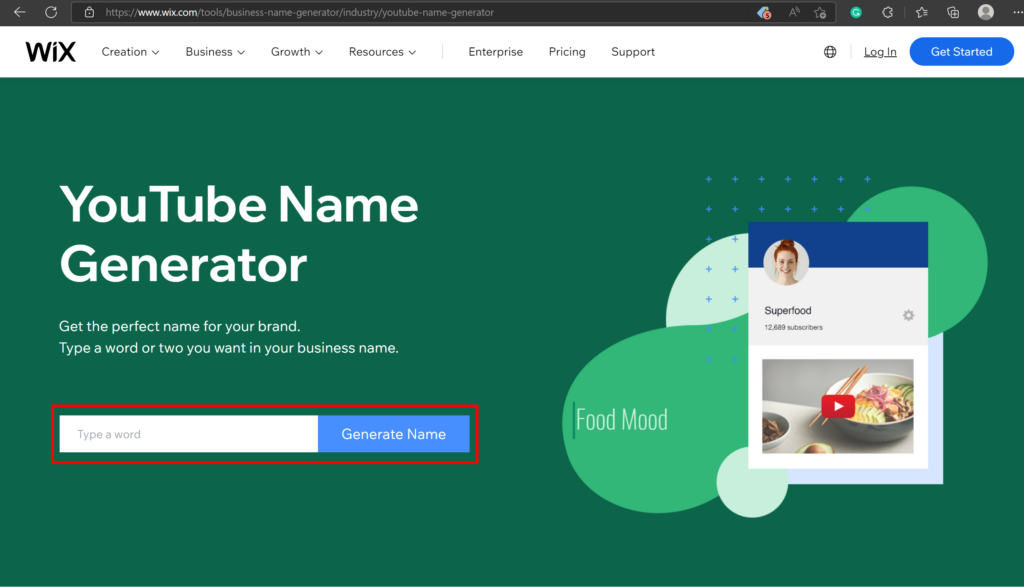Click the gear icon on the Superfood card
This screenshot has width=1024, height=587.
click(x=908, y=315)
